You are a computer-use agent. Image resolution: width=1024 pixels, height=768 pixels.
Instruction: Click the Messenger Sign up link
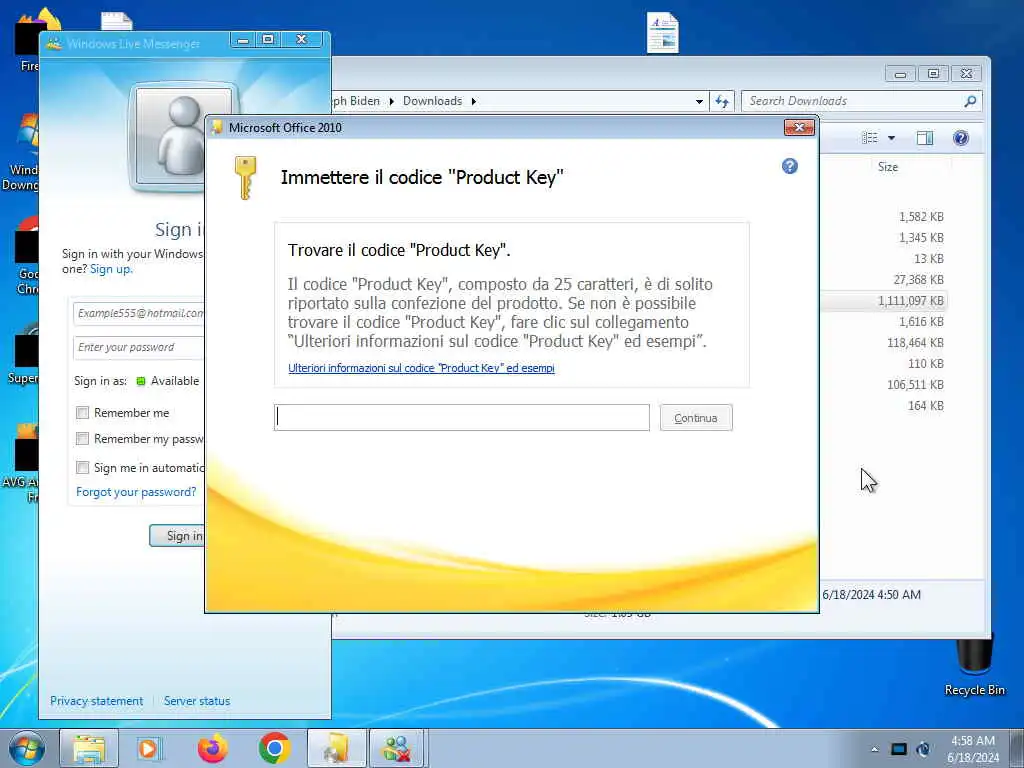point(110,269)
